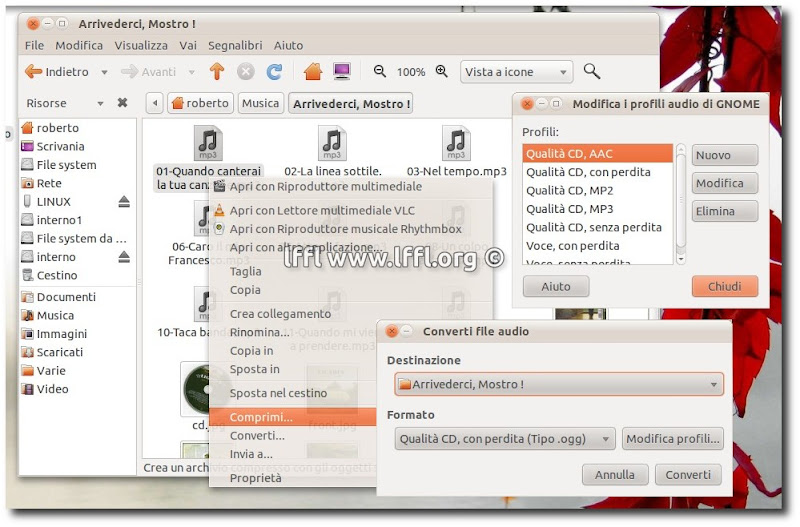Zoom in with the plus magnifier
This screenshot has width=800, height=527.
[442, 71]
